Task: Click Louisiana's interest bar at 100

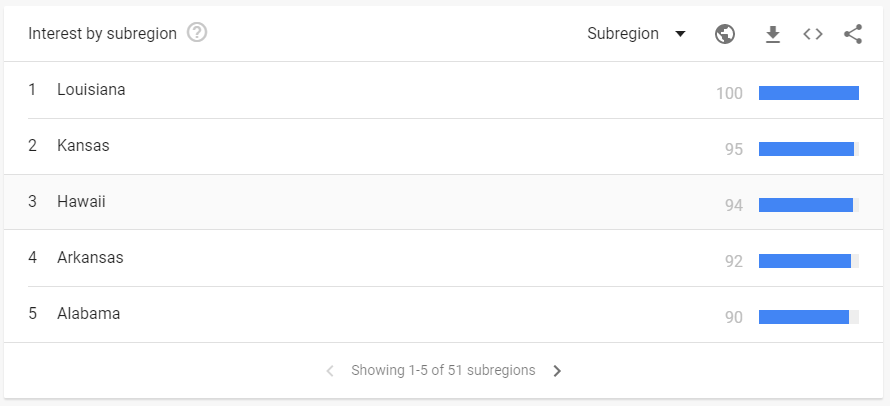Action: point(809,93)
